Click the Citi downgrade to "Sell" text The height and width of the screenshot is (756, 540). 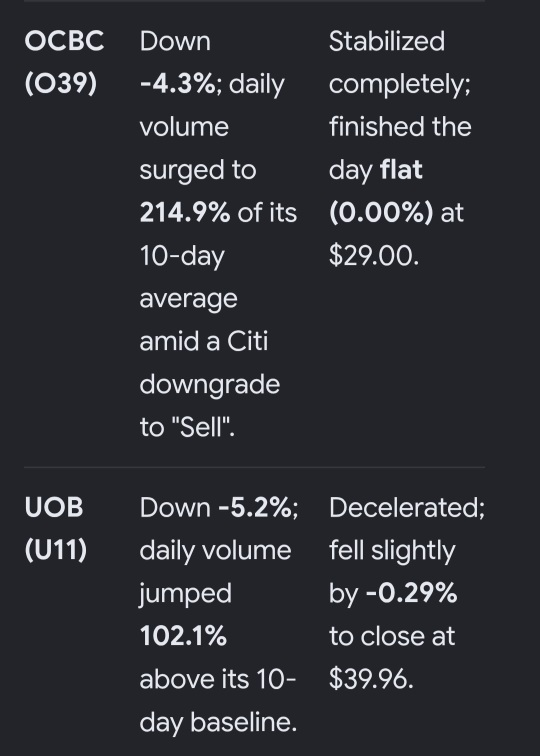tap(209, 384)
